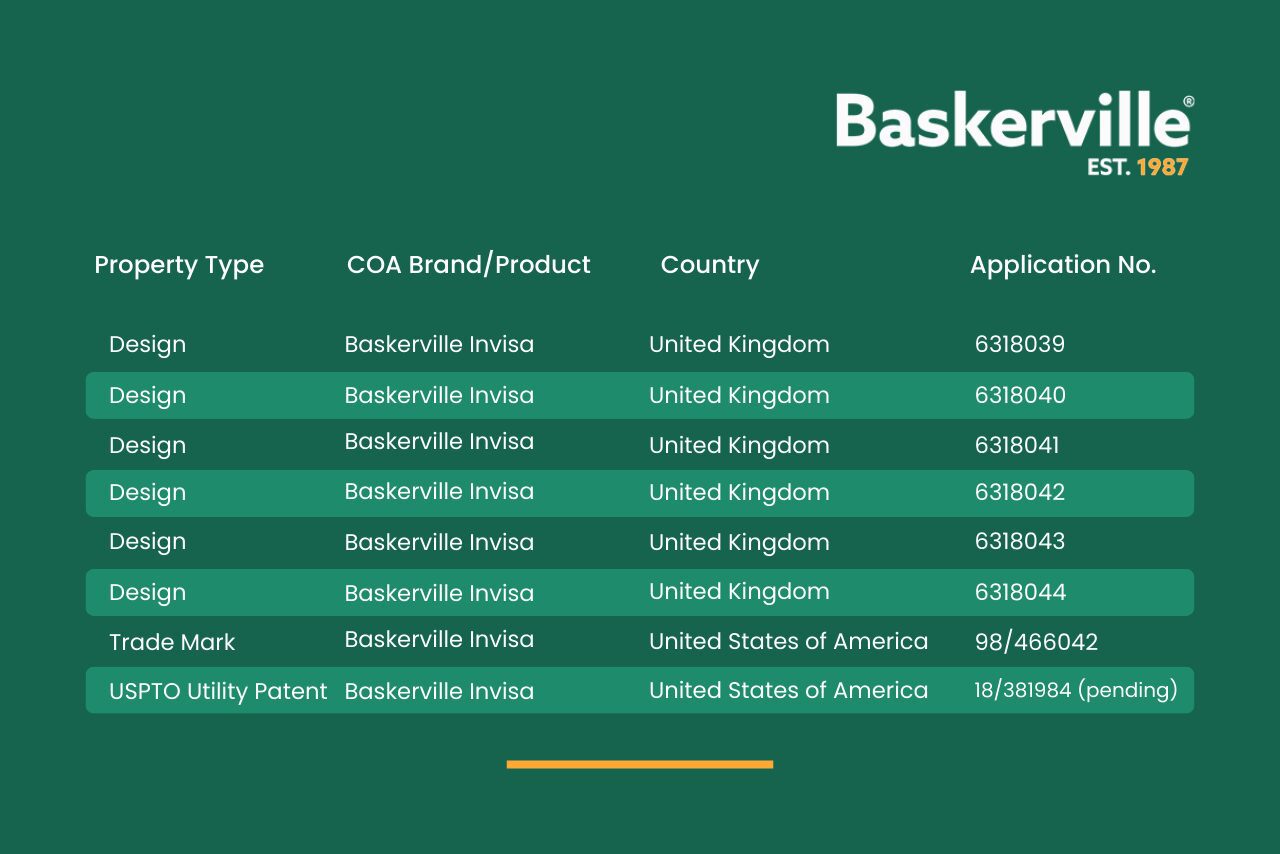The width and height of the screenshot is (1280, 854).
Task: Click Baskerville Invisa in USPTO Utility Patent row
Action: [x=439, y=692]
